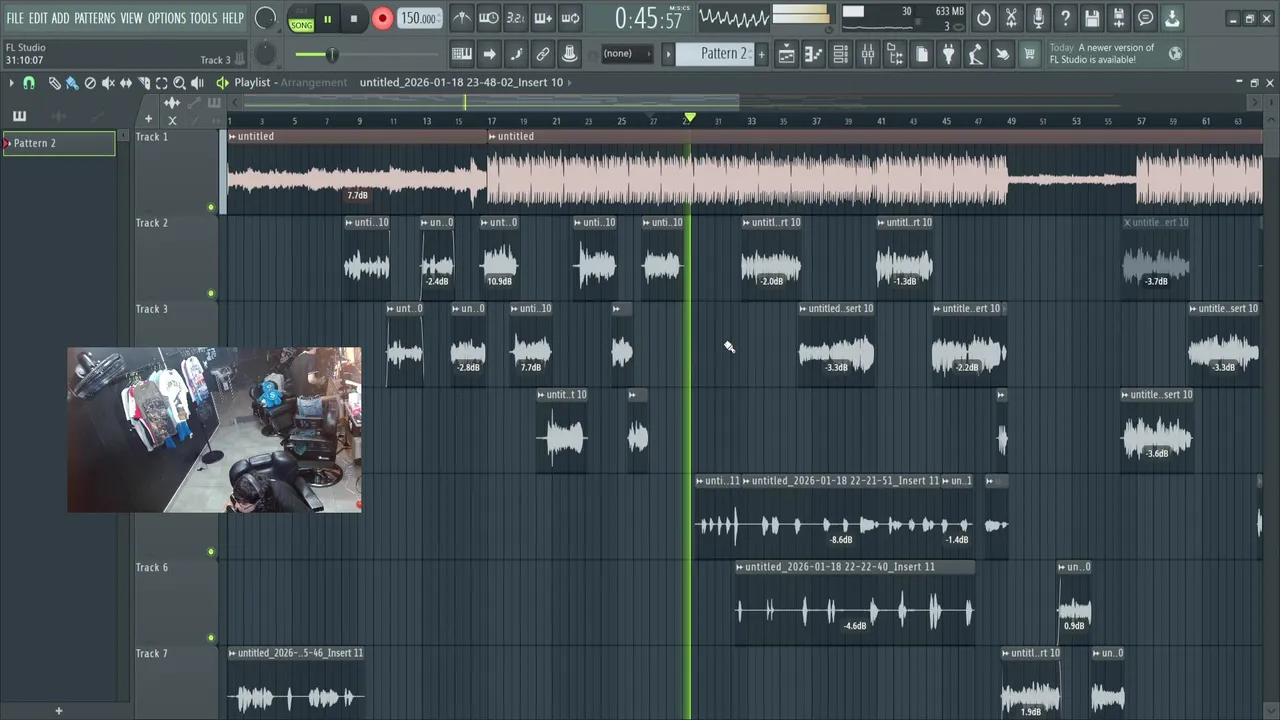1280x720 pixels.
Task: Open the OPTIONS menu
Action: [x=167, y=18]
